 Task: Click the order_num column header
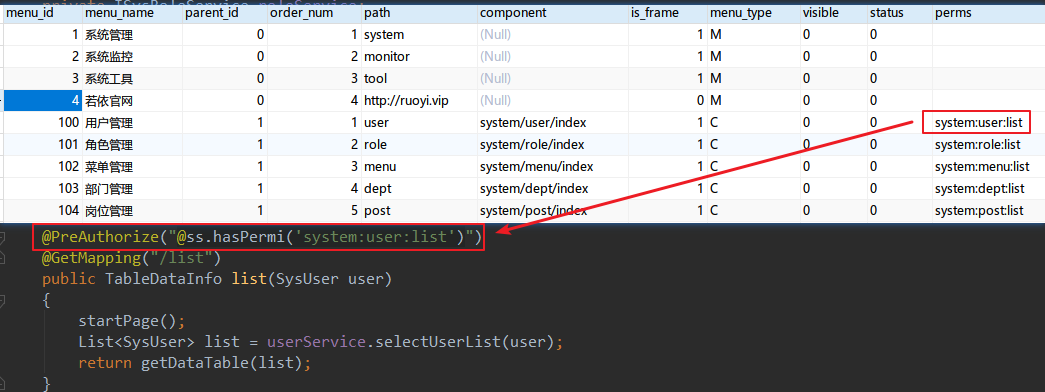coord(314,12)
